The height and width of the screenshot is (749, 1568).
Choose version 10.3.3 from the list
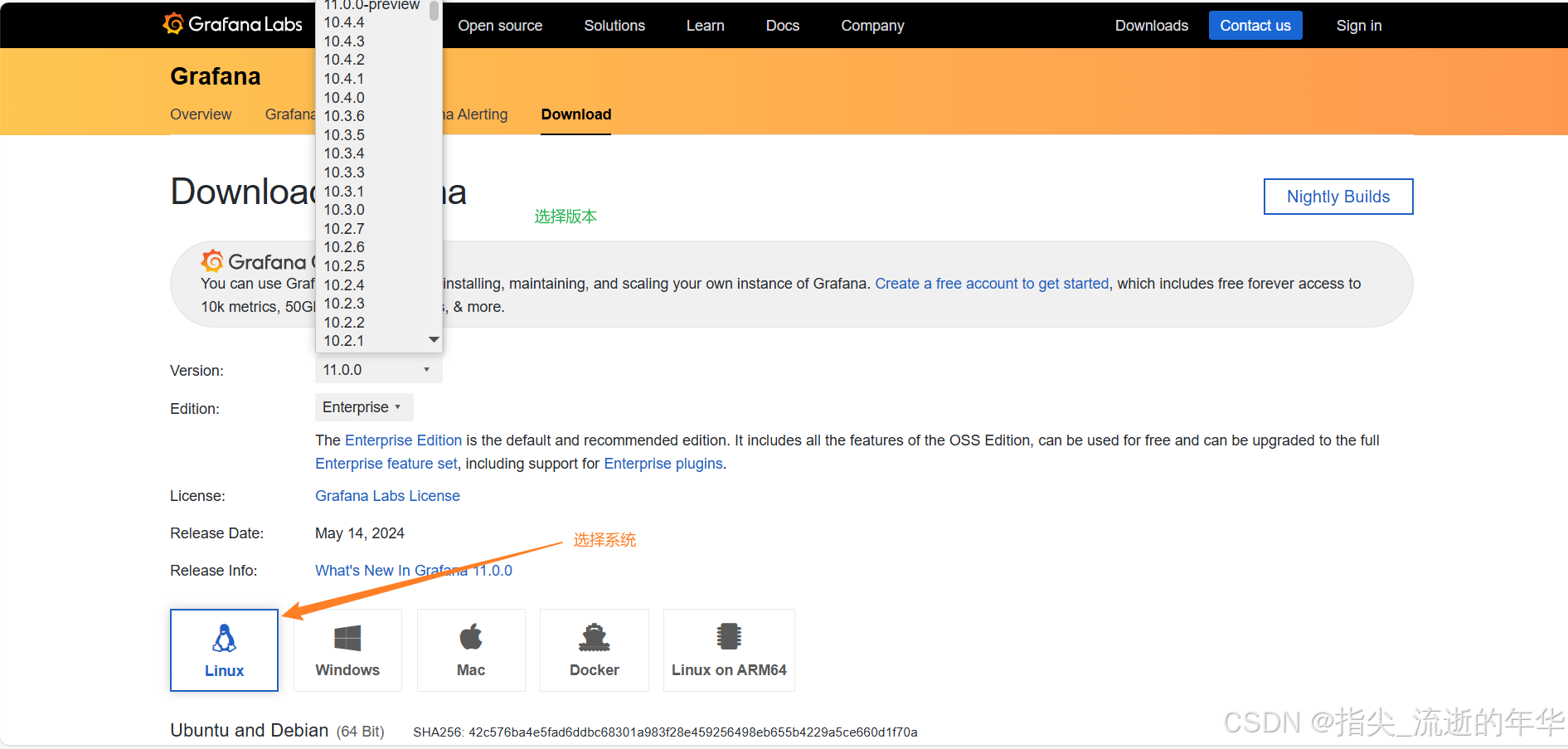pyautogui.click(x=343, y=173)
